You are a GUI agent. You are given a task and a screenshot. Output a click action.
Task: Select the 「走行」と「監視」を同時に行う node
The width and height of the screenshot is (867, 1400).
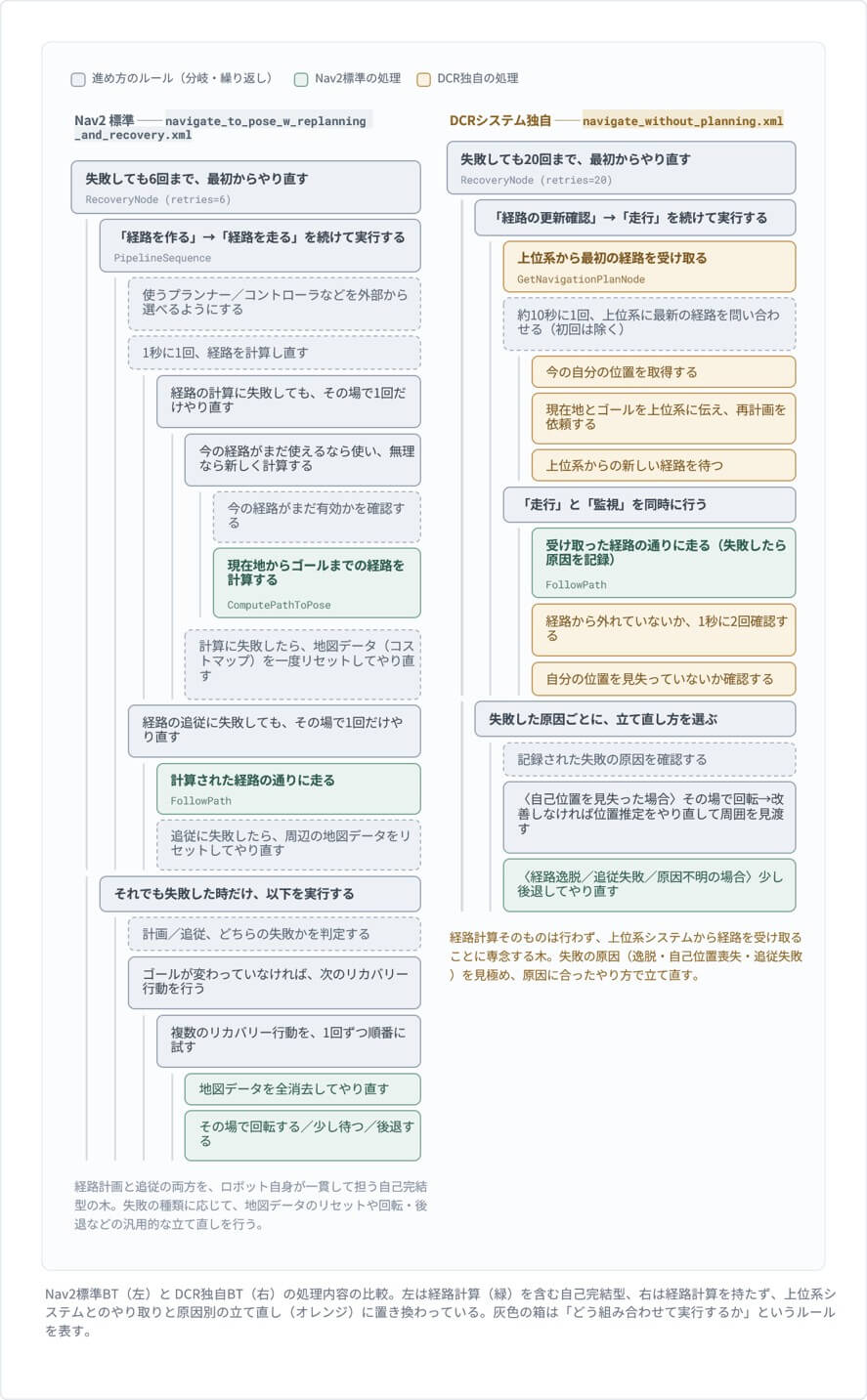coord(649,504)
